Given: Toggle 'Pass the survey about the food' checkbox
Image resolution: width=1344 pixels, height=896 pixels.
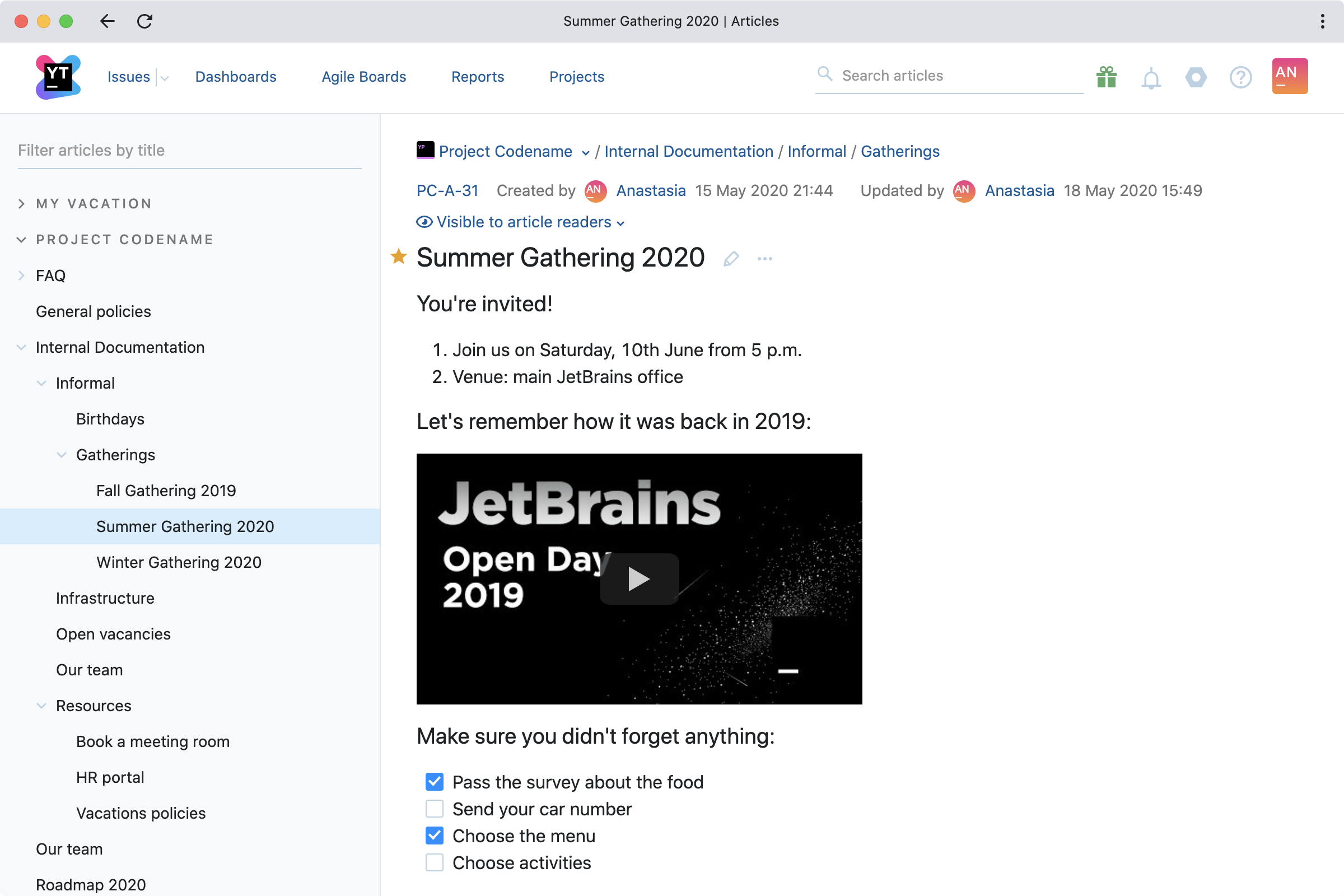Looking at the screenshot, I should 434,782.
